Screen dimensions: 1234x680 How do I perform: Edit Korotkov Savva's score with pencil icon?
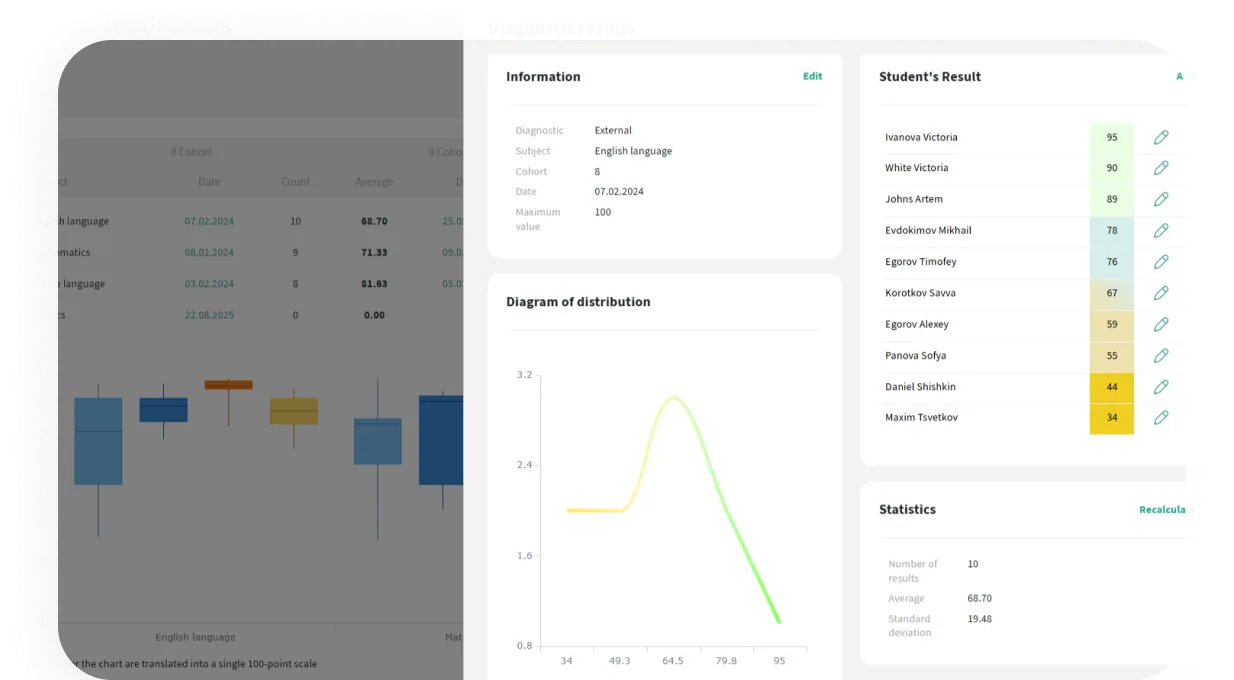pyautogui.click(x=1160, y=293)
